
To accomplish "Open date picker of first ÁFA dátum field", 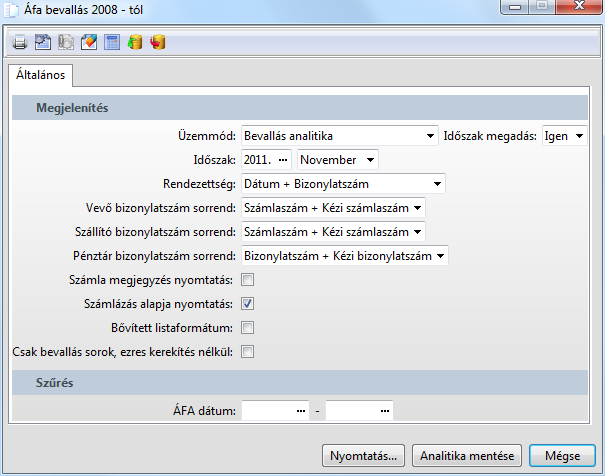I will coord(301,411).
